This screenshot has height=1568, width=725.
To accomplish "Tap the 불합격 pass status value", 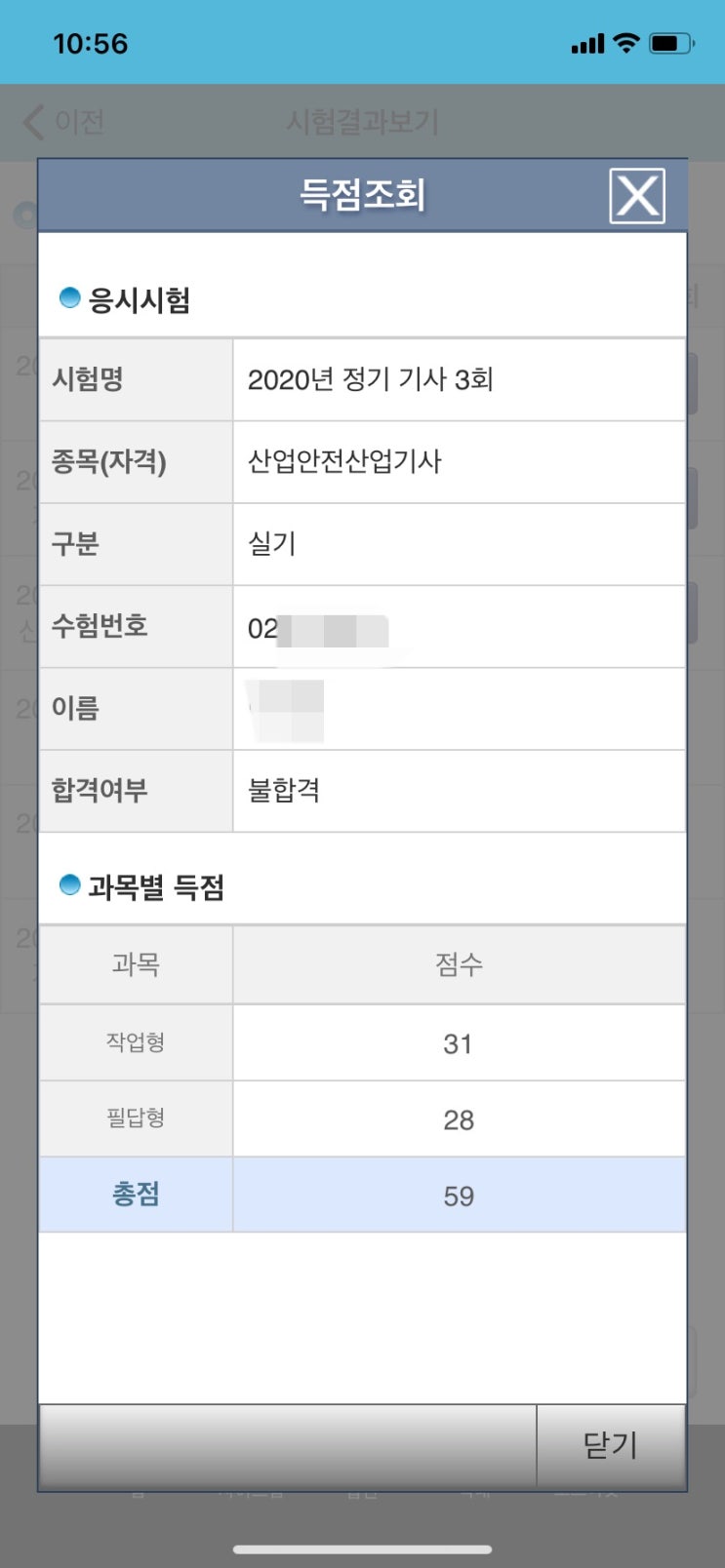I will tap(284, 790).
